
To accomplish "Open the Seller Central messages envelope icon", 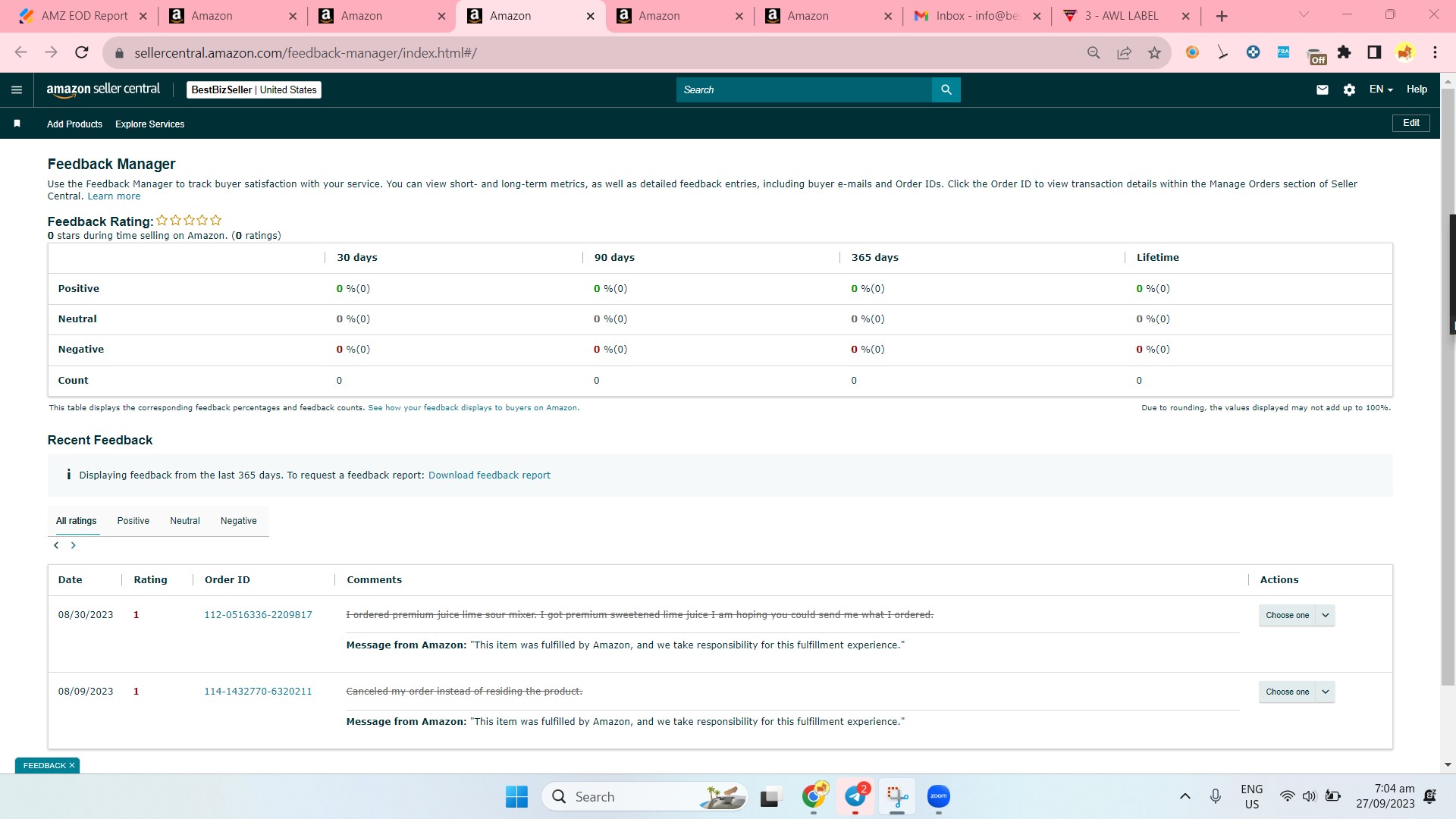I will [1323, 89].
